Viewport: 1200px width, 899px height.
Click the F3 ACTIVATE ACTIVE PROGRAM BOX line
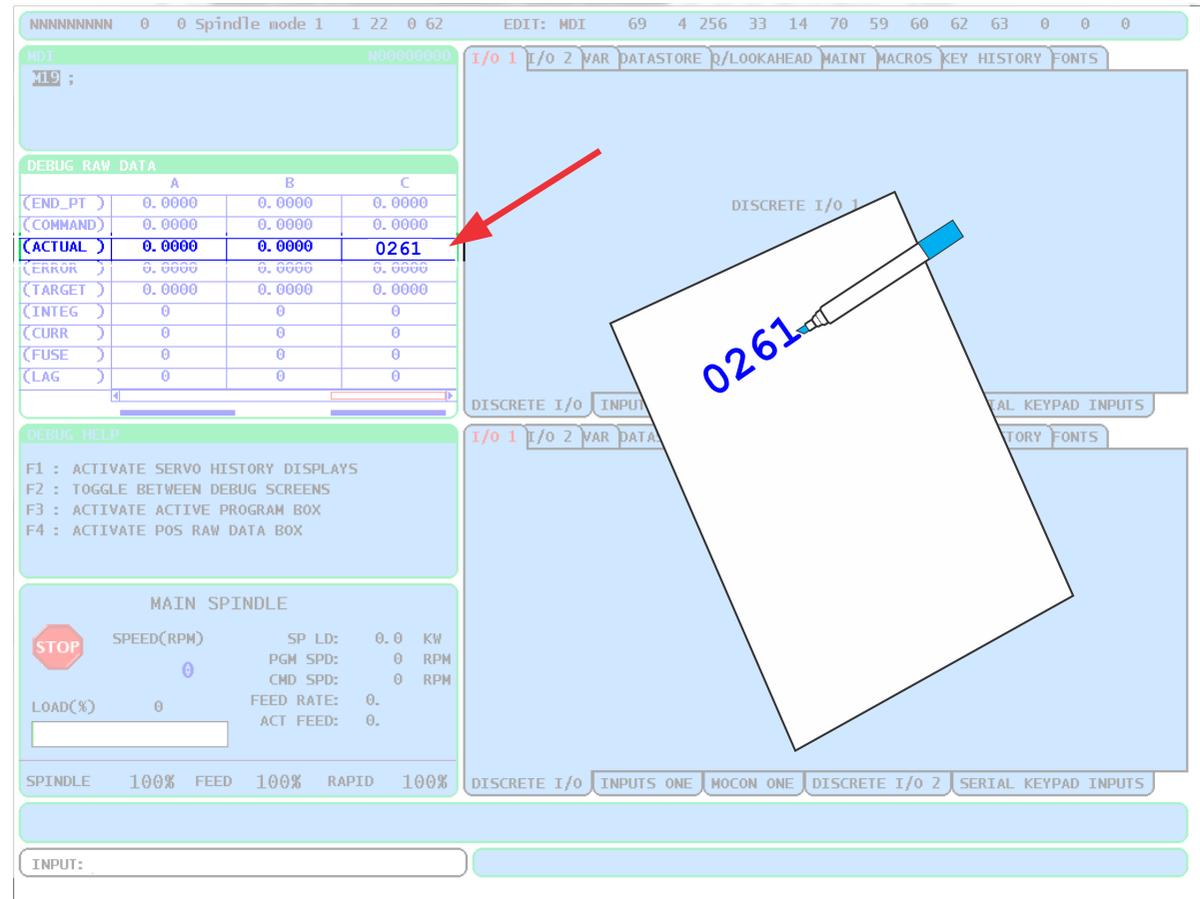pos(173,510)
